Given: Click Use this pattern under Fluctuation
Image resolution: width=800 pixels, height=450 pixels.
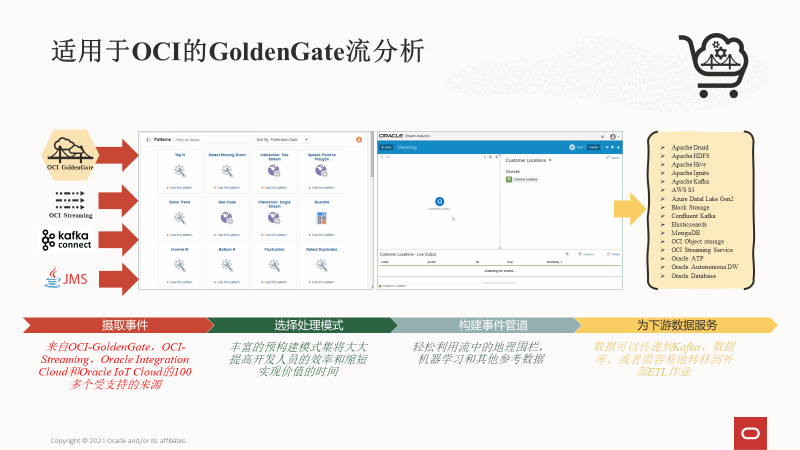Looking at the screenshot, I should tap(274, 282).
